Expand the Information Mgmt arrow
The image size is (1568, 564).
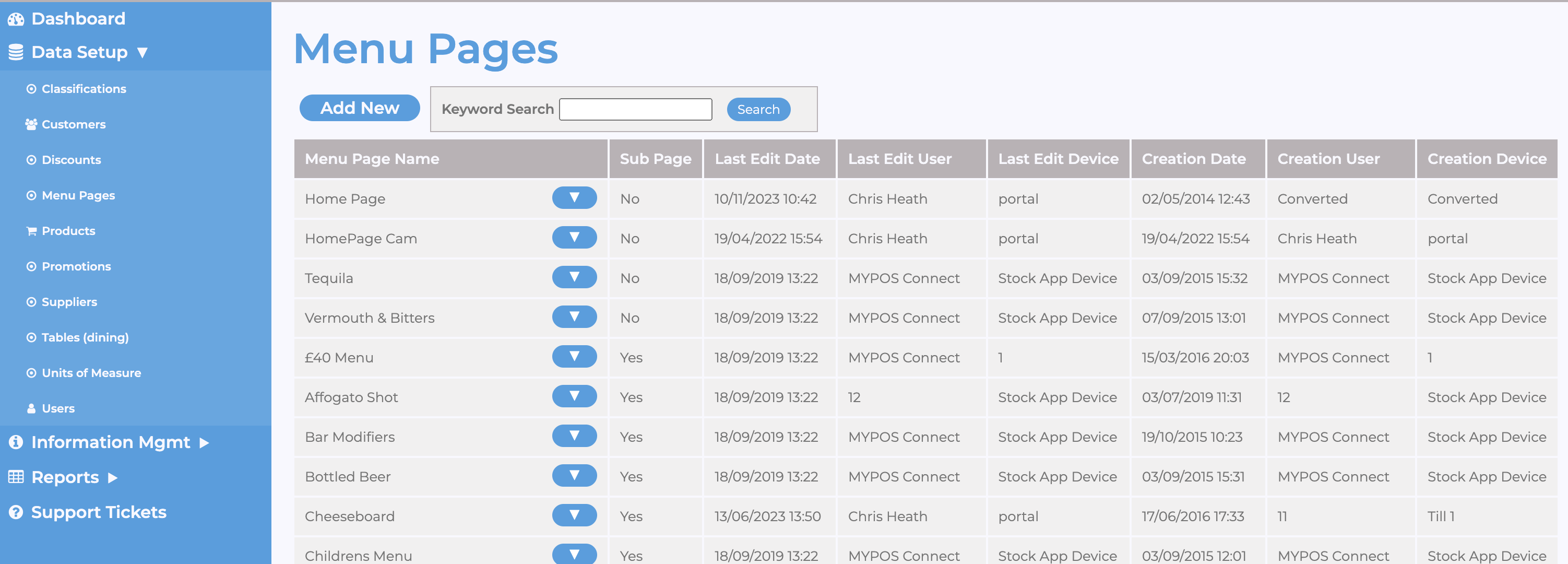tap(204, 443)
